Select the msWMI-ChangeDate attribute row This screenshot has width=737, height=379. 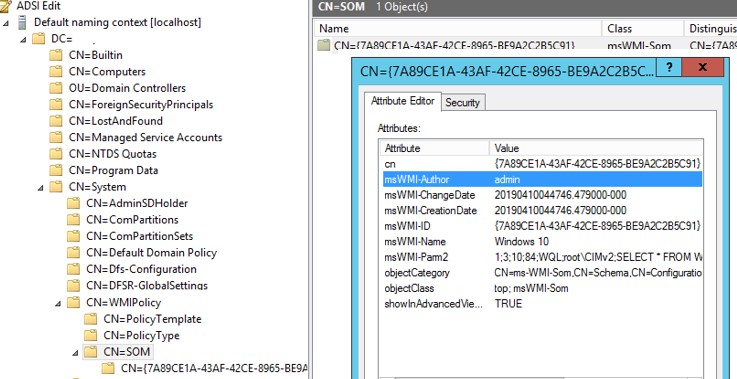pyautogui.click(x=542, y=195)
